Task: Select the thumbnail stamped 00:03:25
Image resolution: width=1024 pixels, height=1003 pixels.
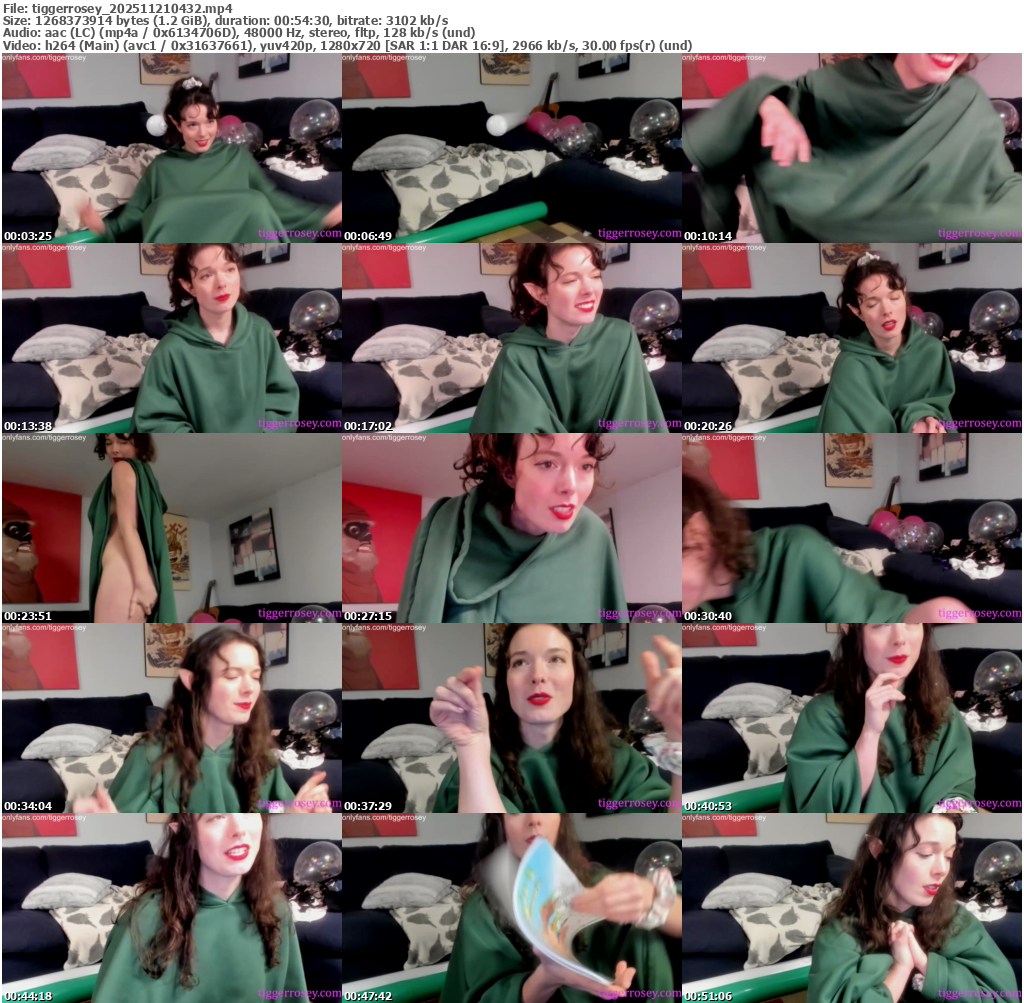Action: pos(172,148)
